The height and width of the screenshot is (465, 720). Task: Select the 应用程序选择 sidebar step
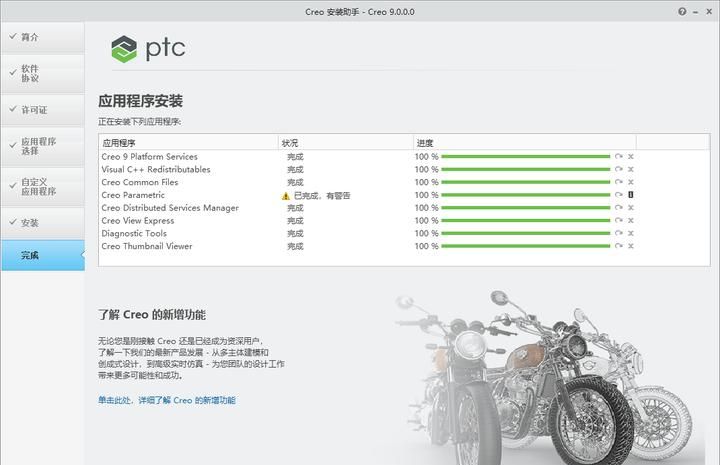[x=43, y=146]
